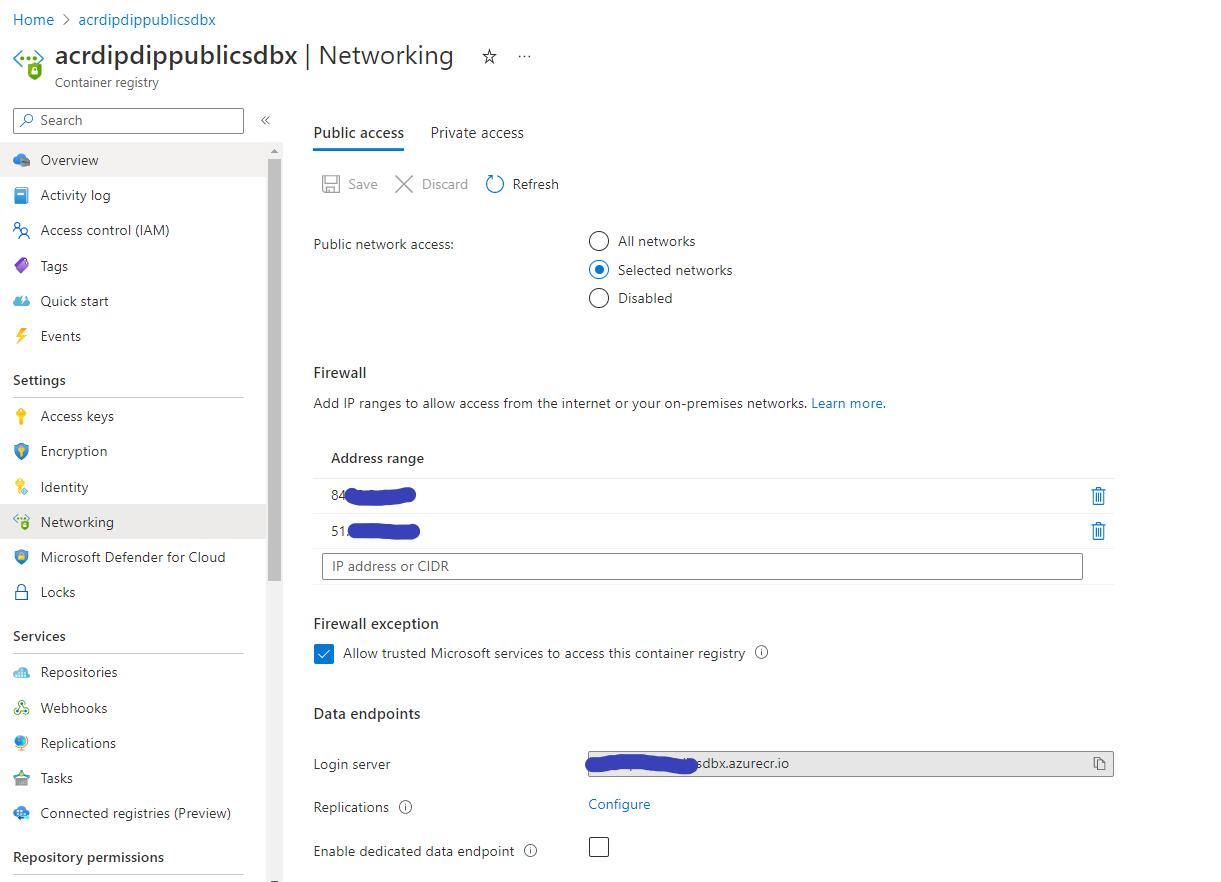The image size is (1221, 882).
Task: Click the Locks padlock icon
Action: point(21,592)
